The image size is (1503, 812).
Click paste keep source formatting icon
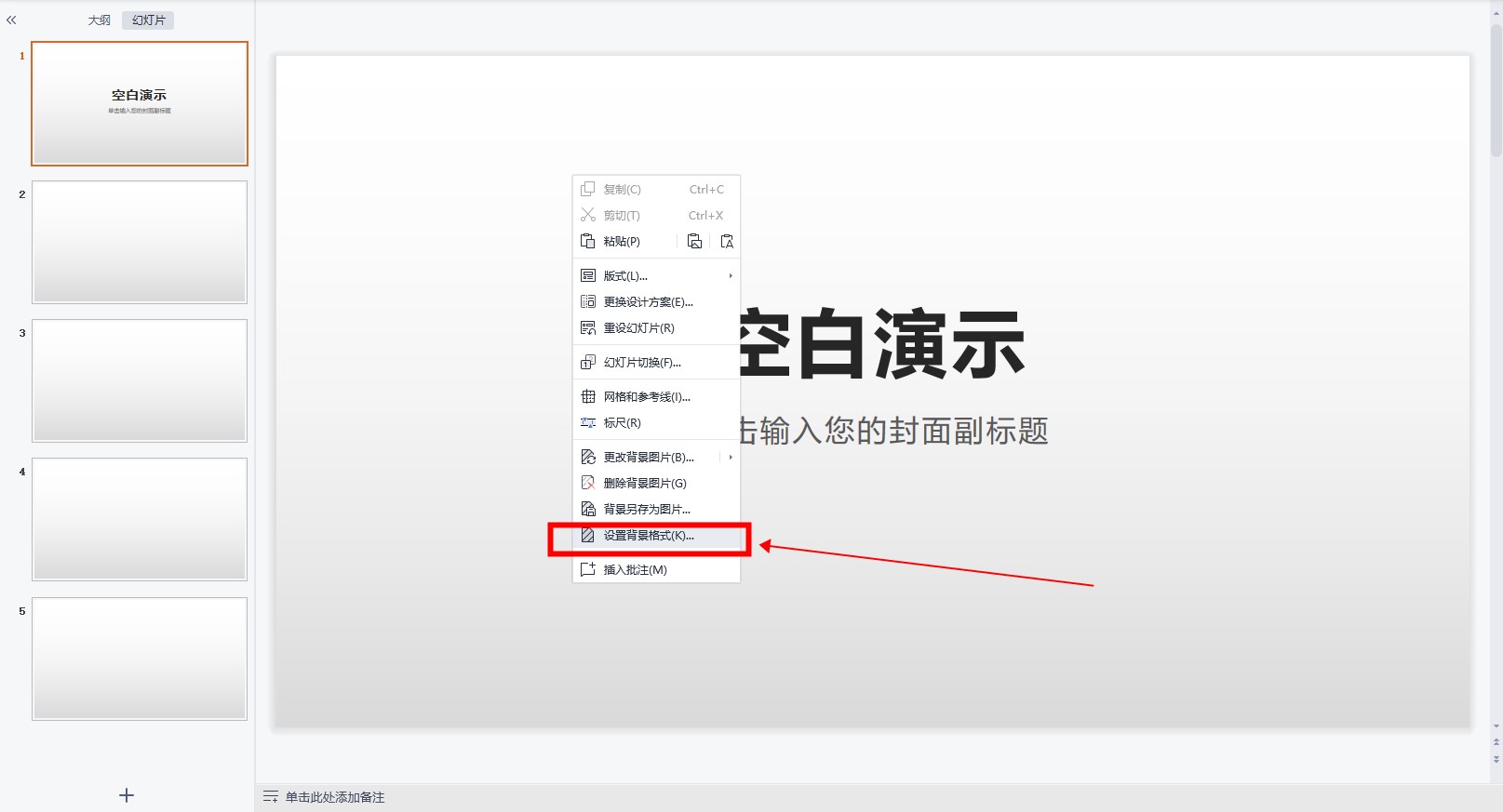click(x=694, y=241)
